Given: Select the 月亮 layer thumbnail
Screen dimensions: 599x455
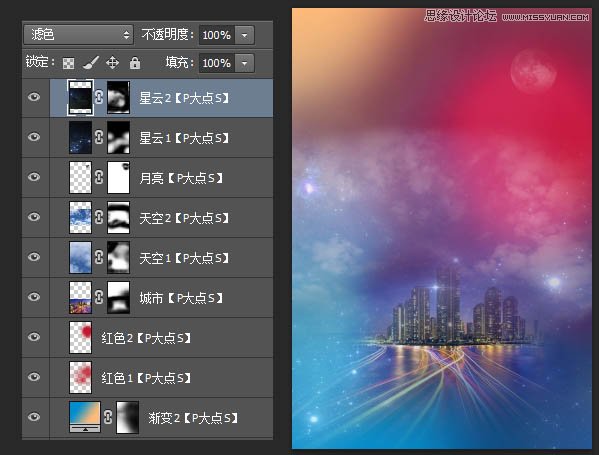Looking at the screenshot, I should click(80, 177).
